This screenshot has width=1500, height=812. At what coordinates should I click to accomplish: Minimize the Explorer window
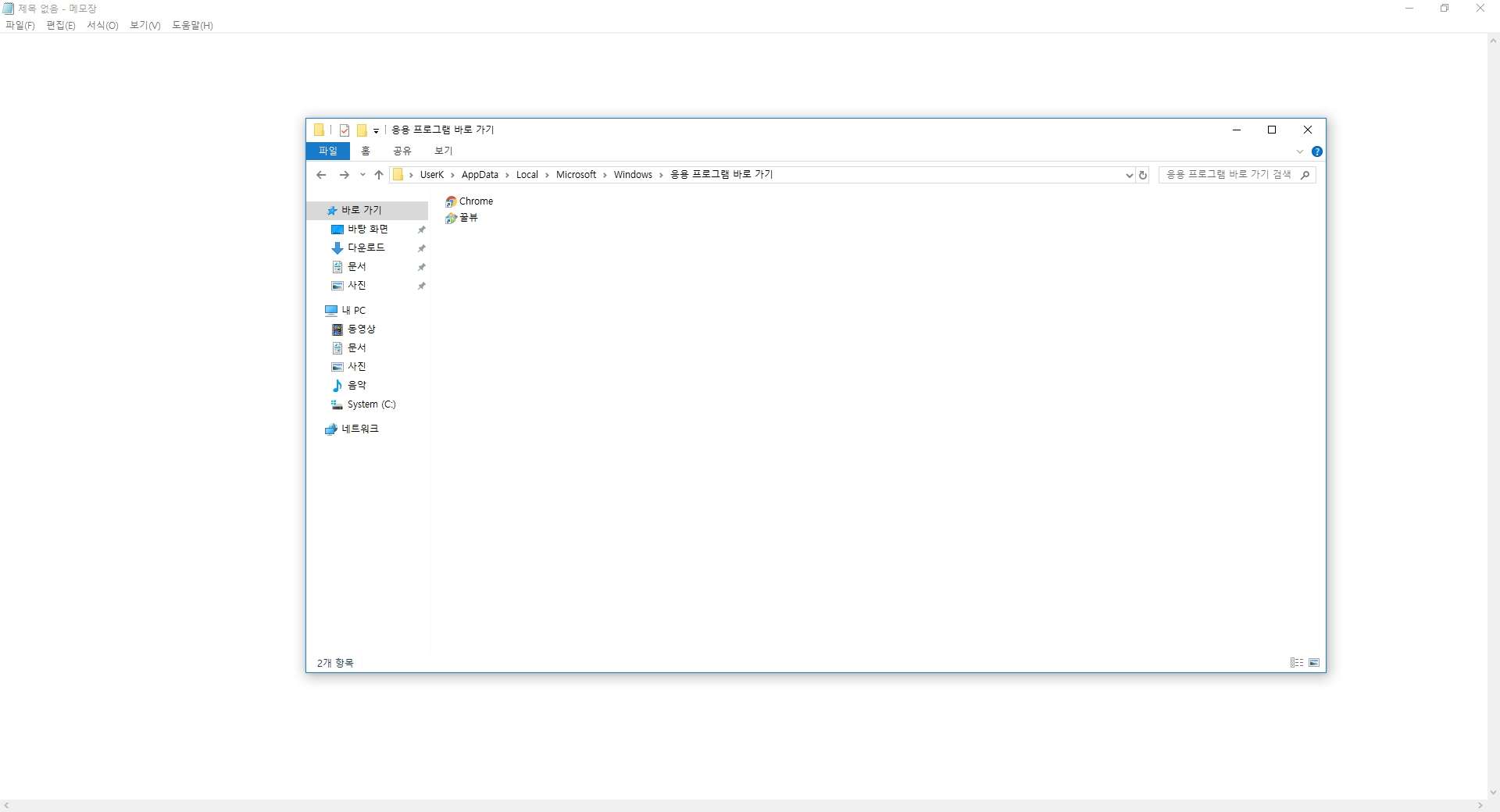click(x=1237, y=130)
